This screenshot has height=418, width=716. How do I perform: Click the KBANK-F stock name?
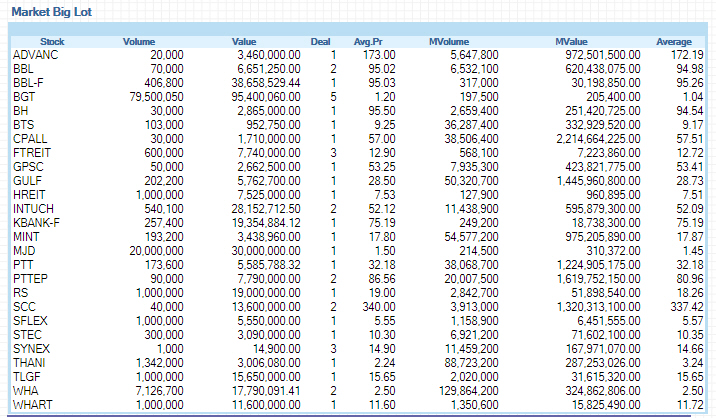[37, 223]
